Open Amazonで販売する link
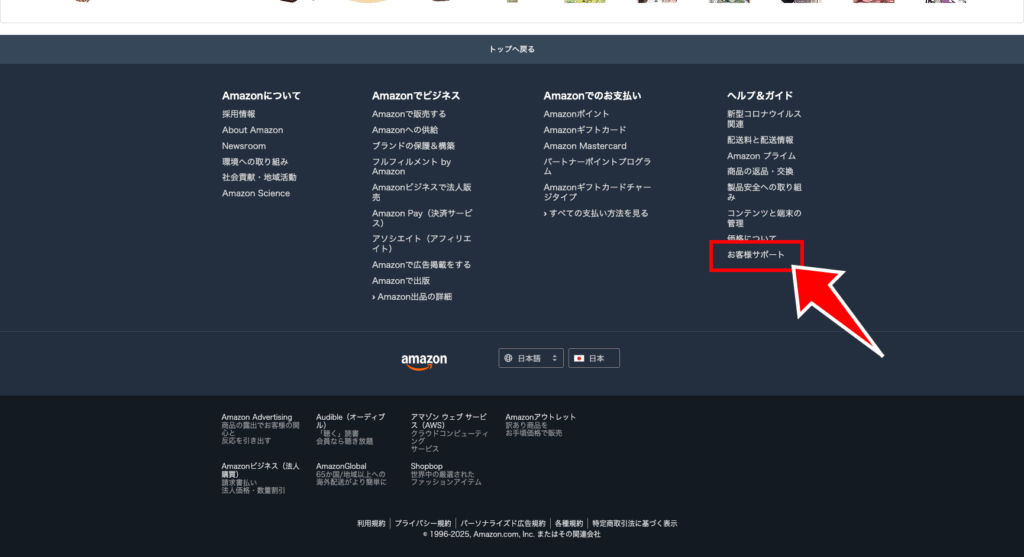This screenshot has height=557, width=1024. click(409, 114)
